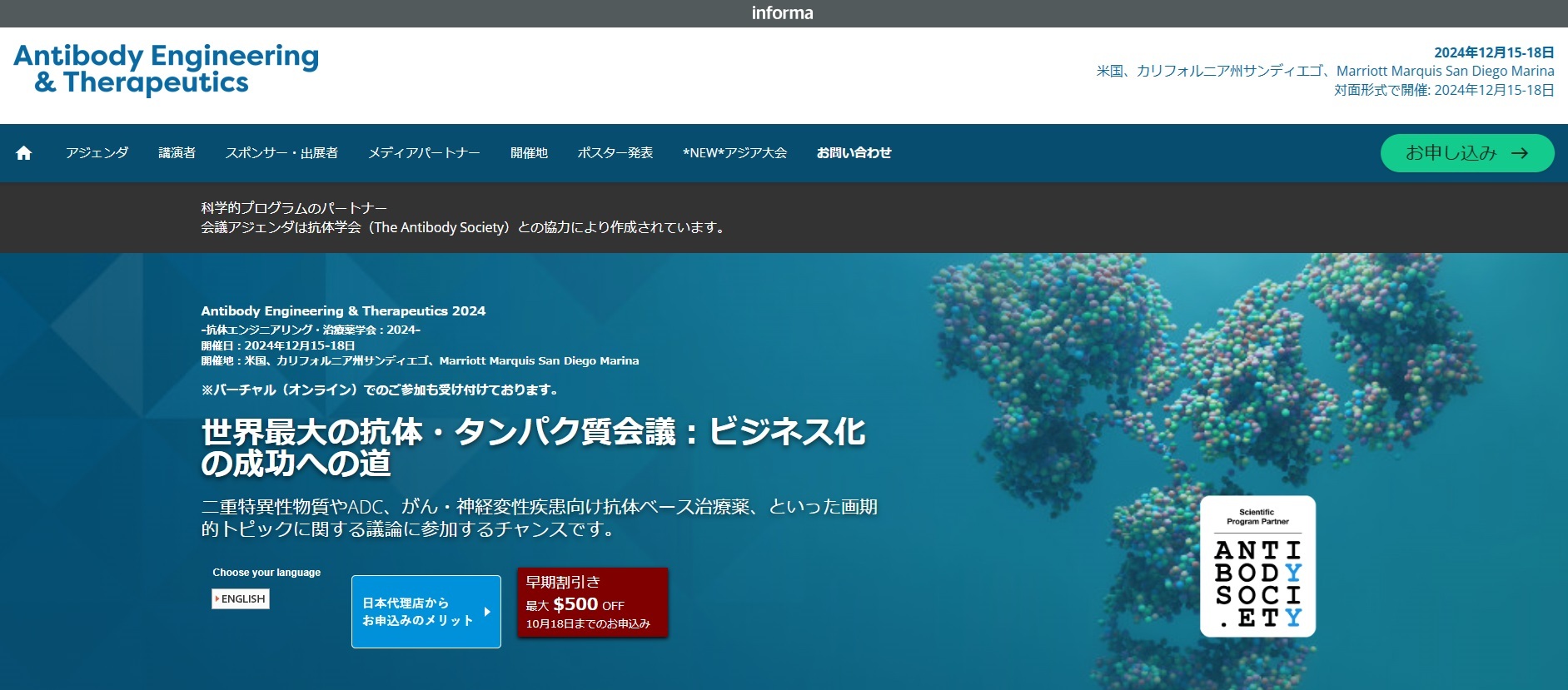
Task: Go to the home page icon
Action: (24, 153)
